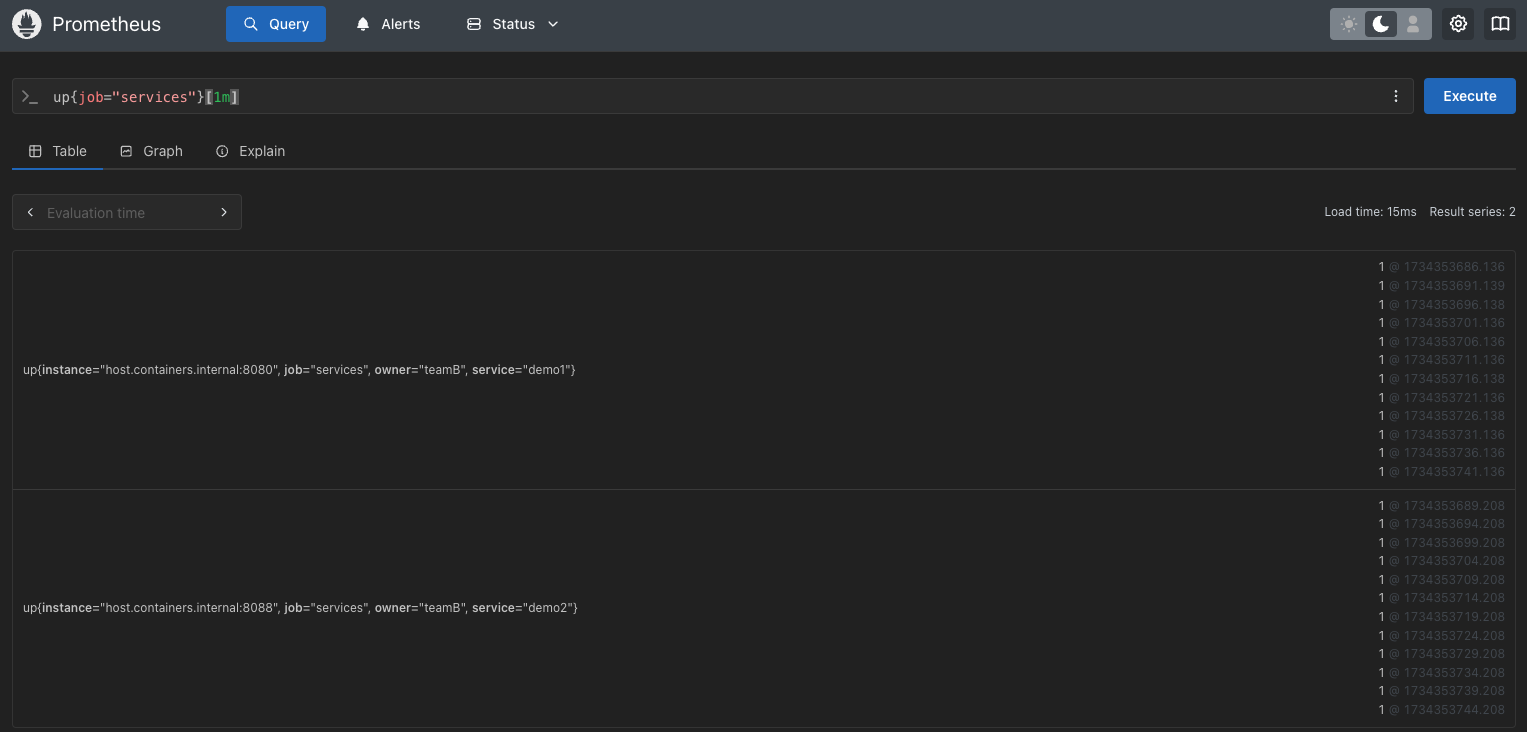The width and height of the screenshot is (1527, 732).
Task: Open settings gear icon
Action: point(1459,24)
